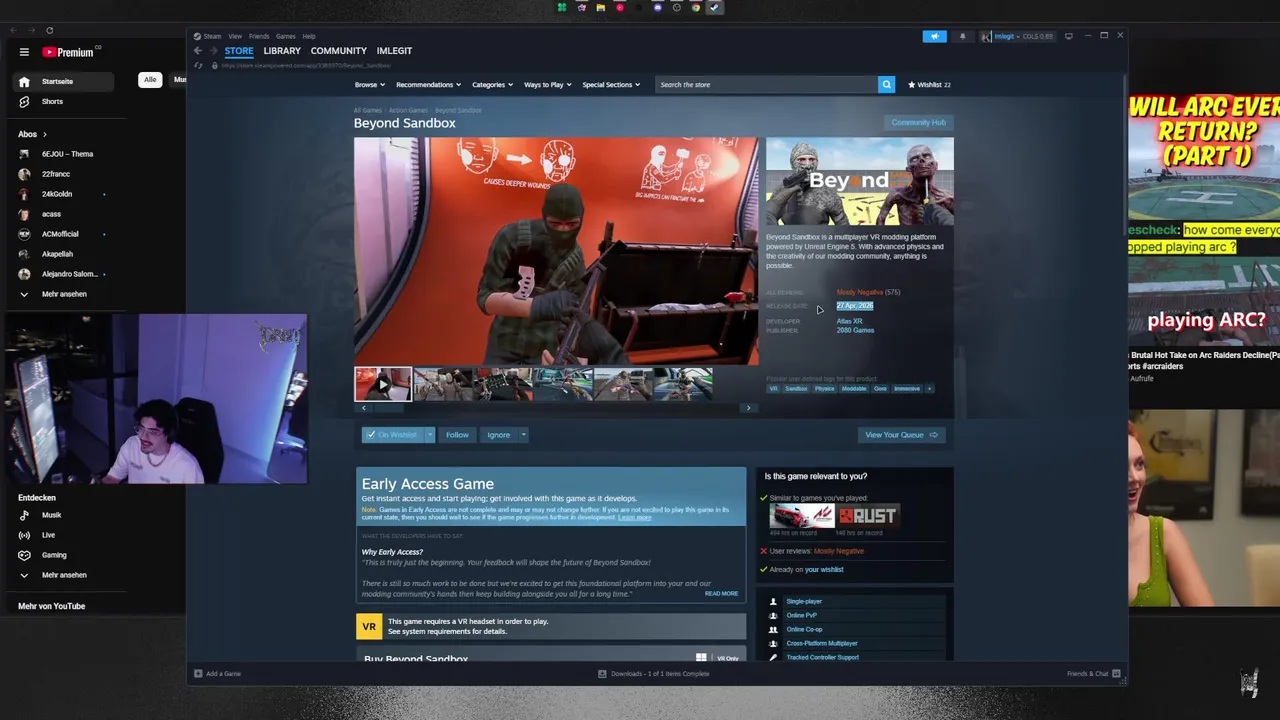Open Google Chrome from the top taskbar
The height and width of the screenshot is (720, 1280).
click(x=695, y=7)
